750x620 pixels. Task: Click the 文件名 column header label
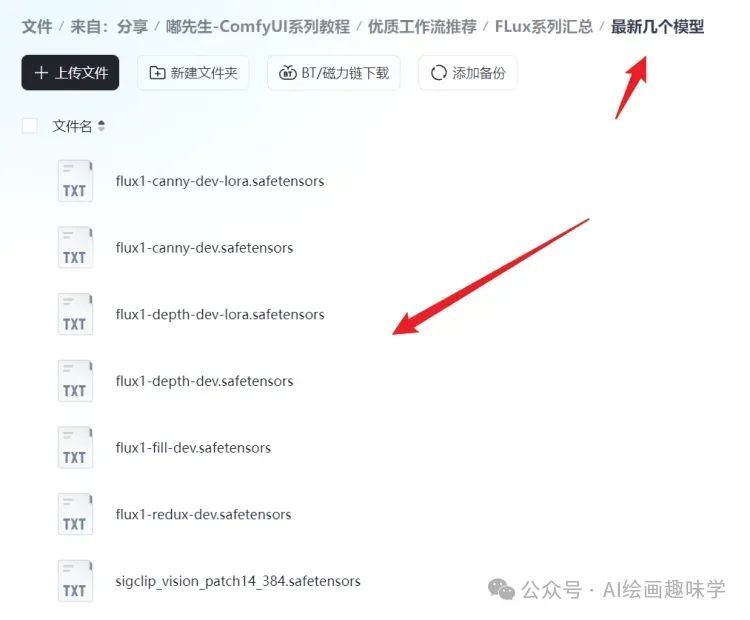[x=72, y=126]
